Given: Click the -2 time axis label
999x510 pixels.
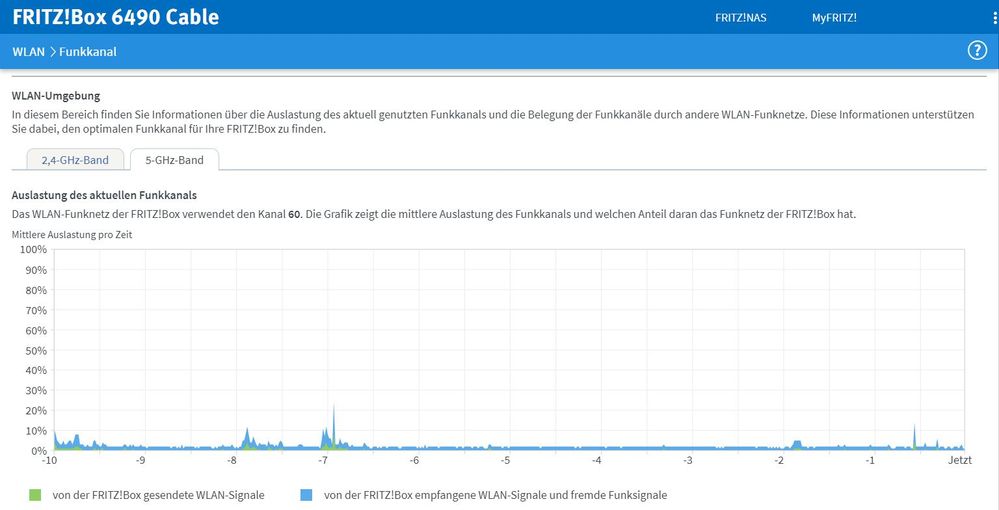Looking at the screenshot, I should pyautogui.click(x=779, y=460).
